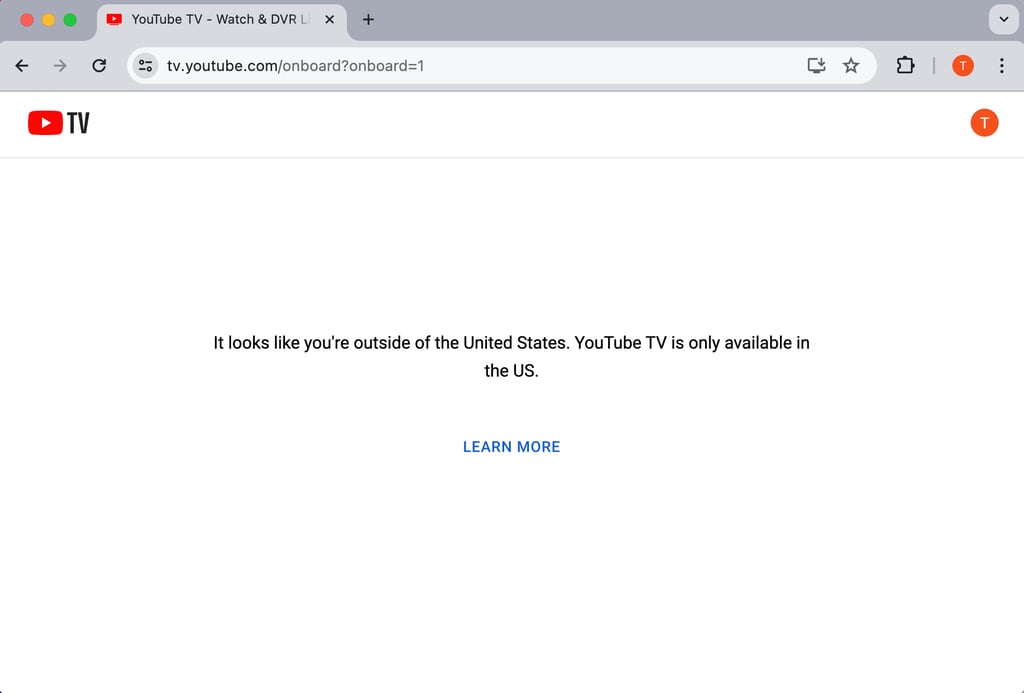View site information icon in address bar

(145, 65)
